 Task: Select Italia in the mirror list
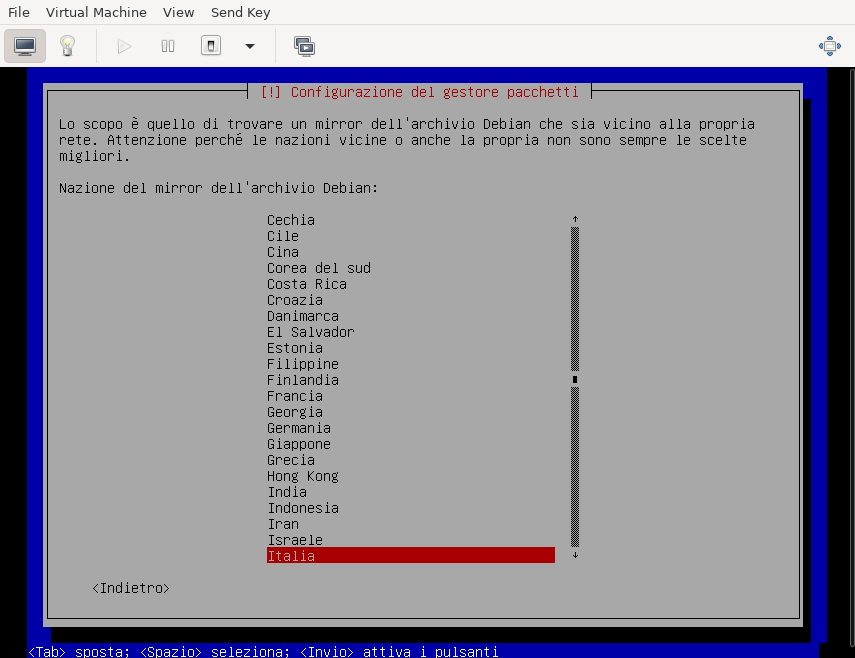(411, 556)
